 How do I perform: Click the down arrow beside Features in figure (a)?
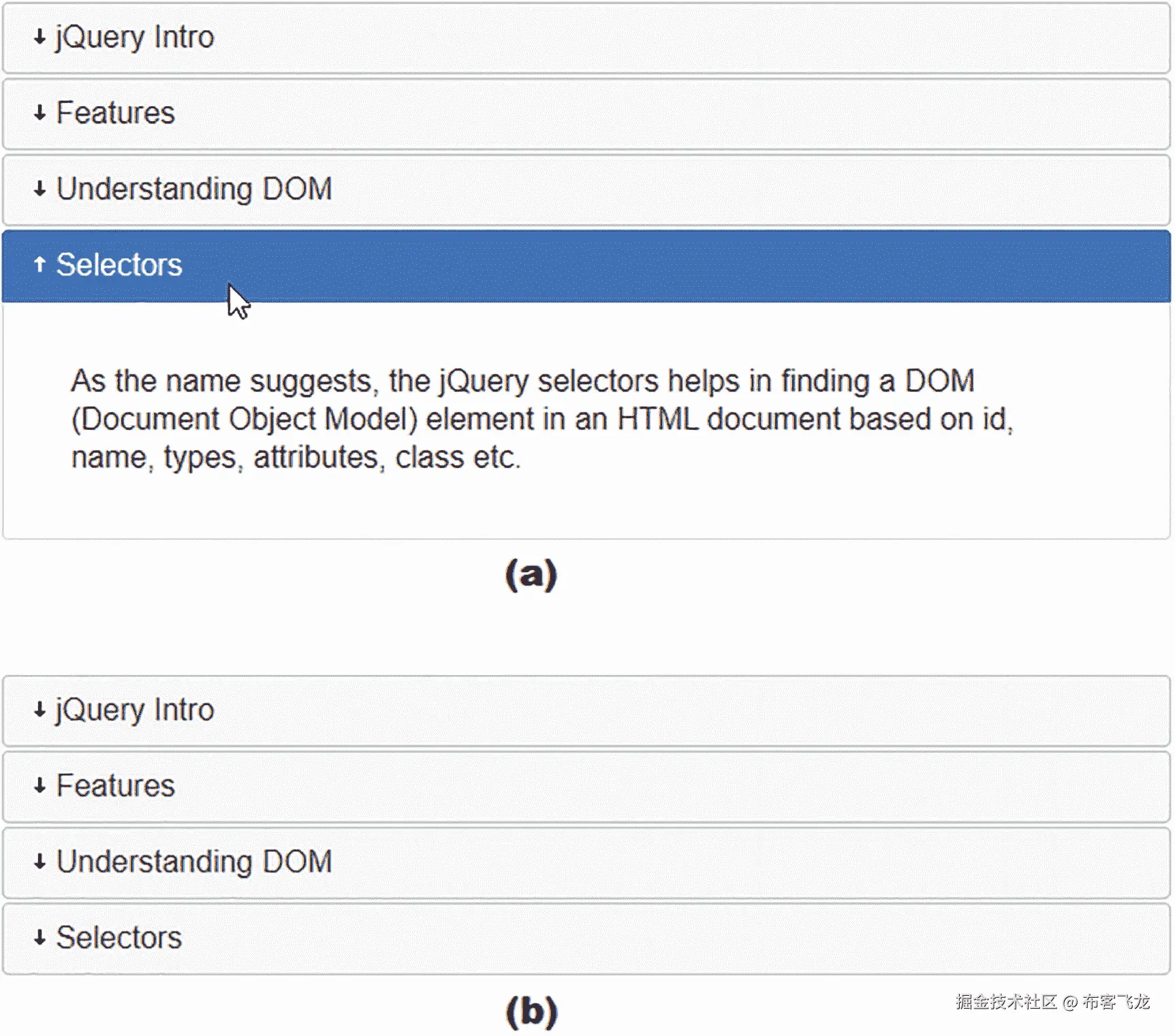coord(40,113)
